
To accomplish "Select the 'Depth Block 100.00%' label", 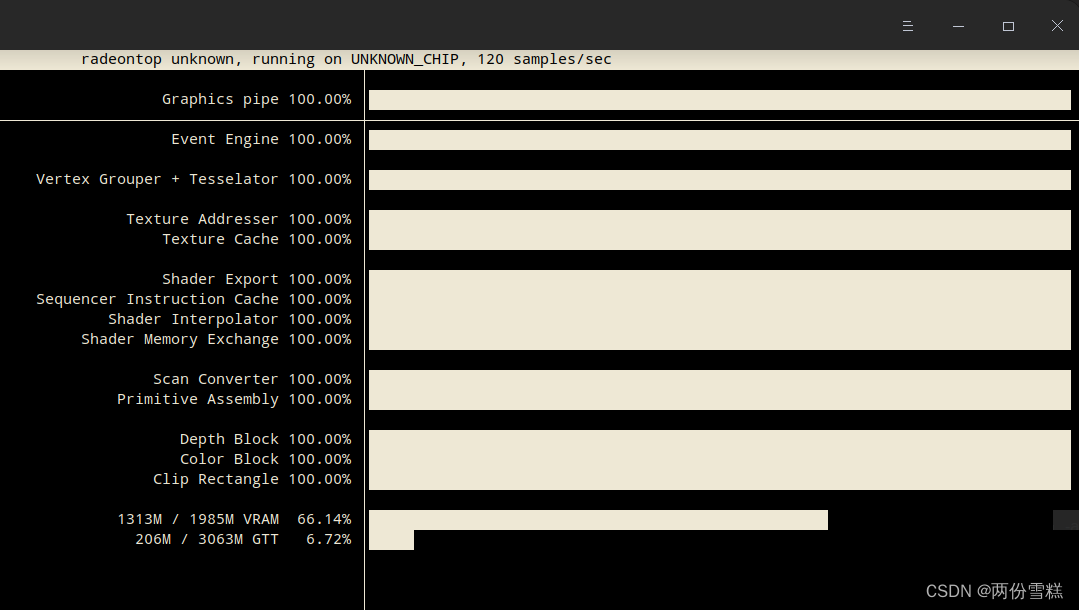I will 266,439.
